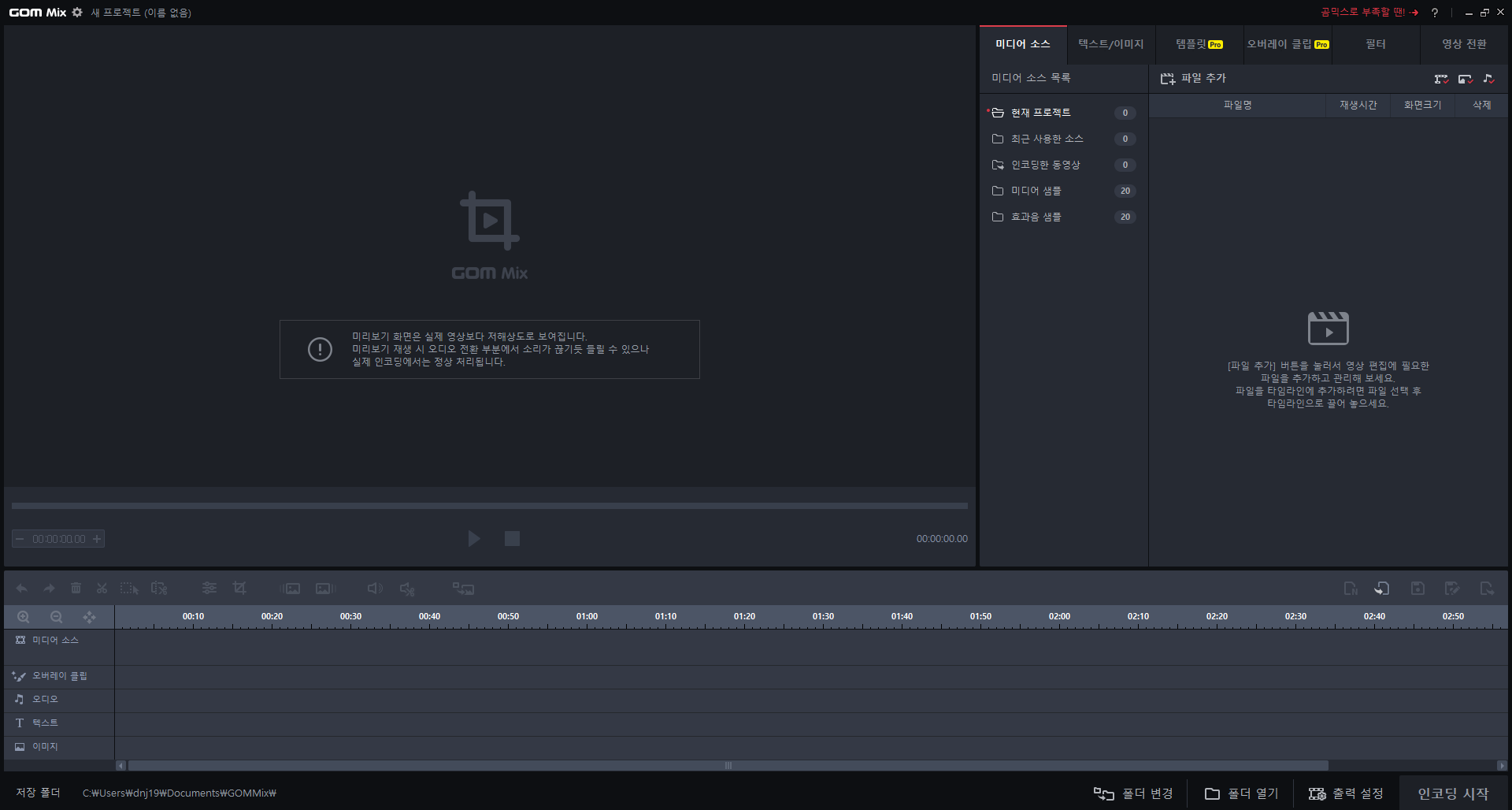
Task: Click the speaker volume icon
Action: 375,589
